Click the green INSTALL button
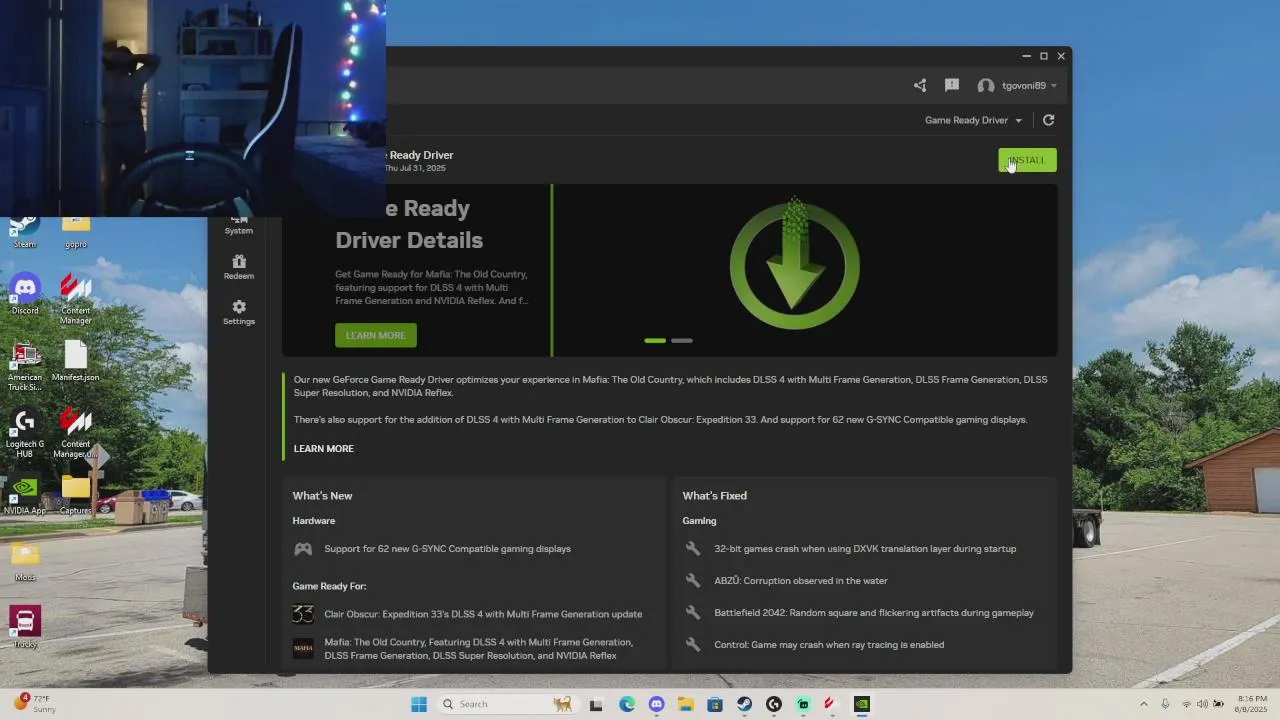 (x=1027, y=160)
